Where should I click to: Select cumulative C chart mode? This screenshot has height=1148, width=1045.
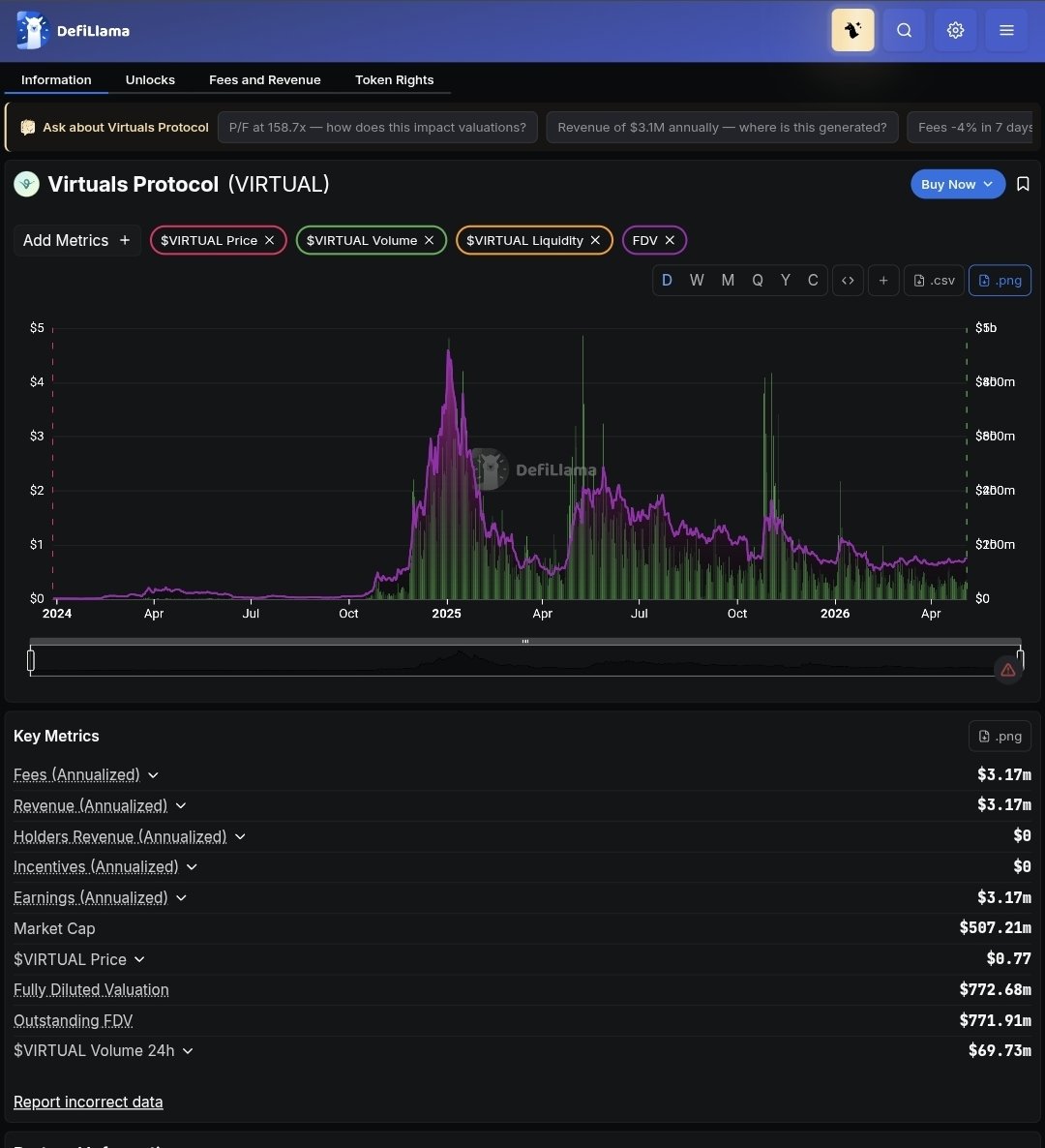(x=812, y=281)
